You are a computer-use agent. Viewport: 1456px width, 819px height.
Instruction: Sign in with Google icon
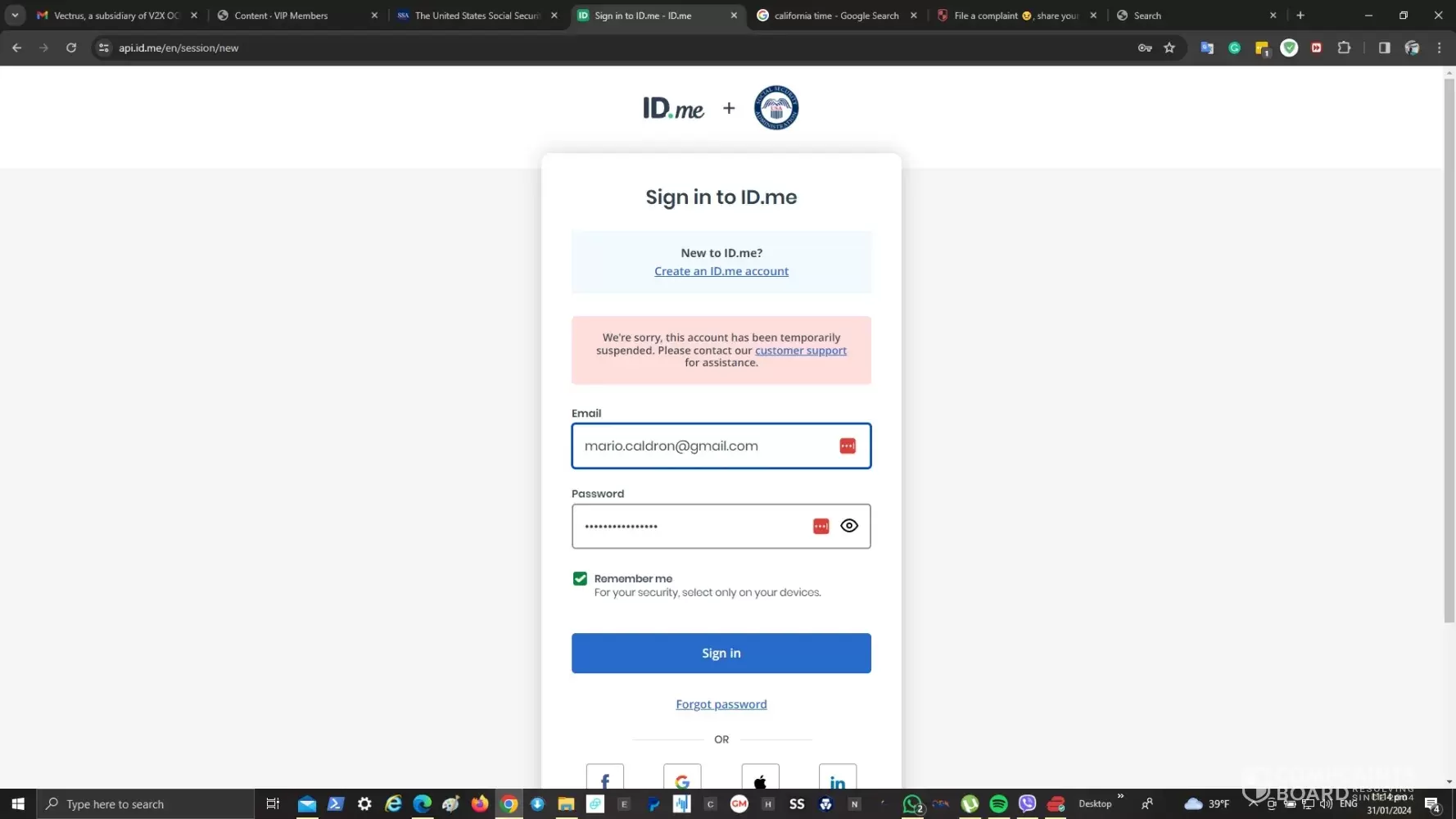tap(682, 776)
